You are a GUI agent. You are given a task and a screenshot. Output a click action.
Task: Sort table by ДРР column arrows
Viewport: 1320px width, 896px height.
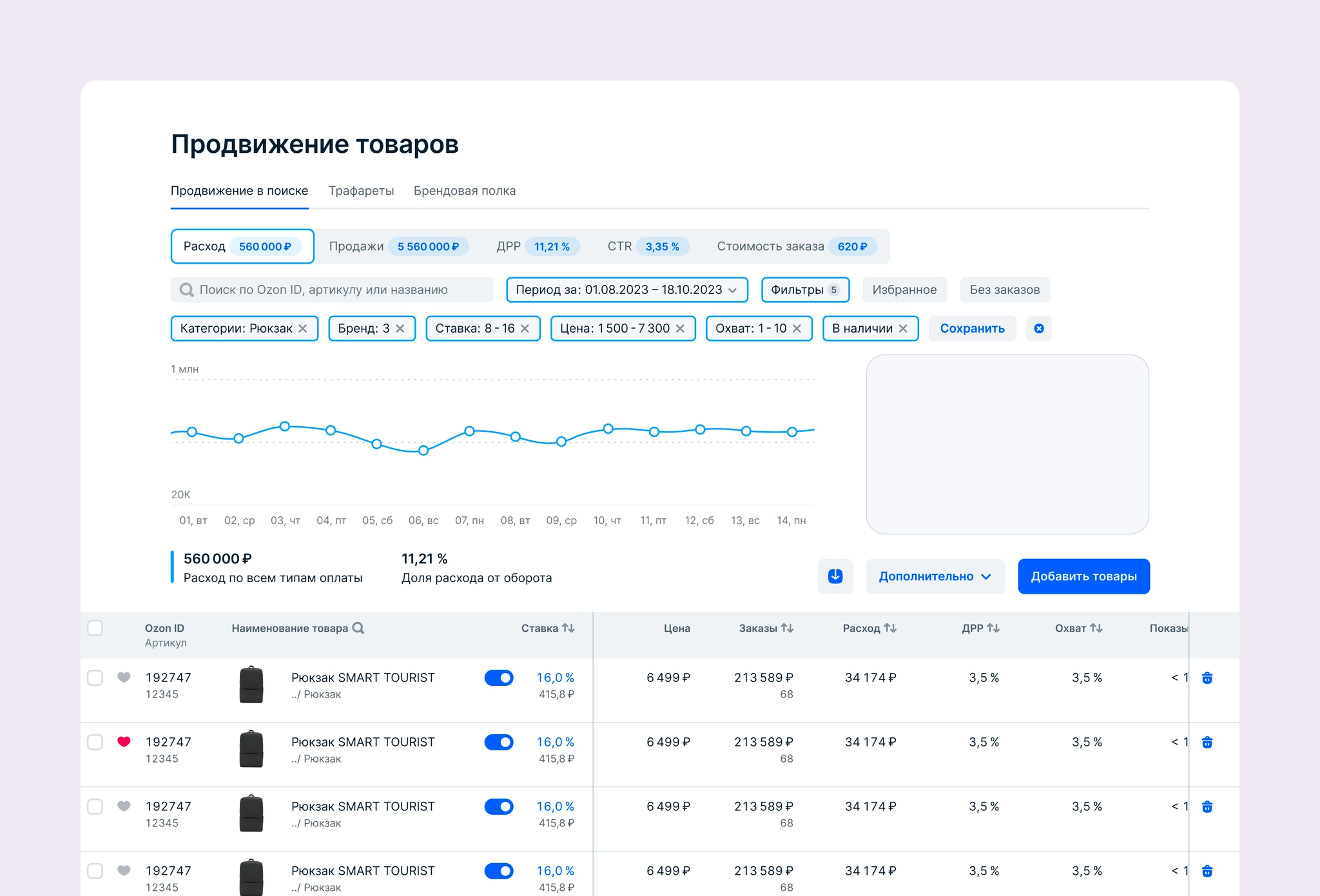(993, 628)
